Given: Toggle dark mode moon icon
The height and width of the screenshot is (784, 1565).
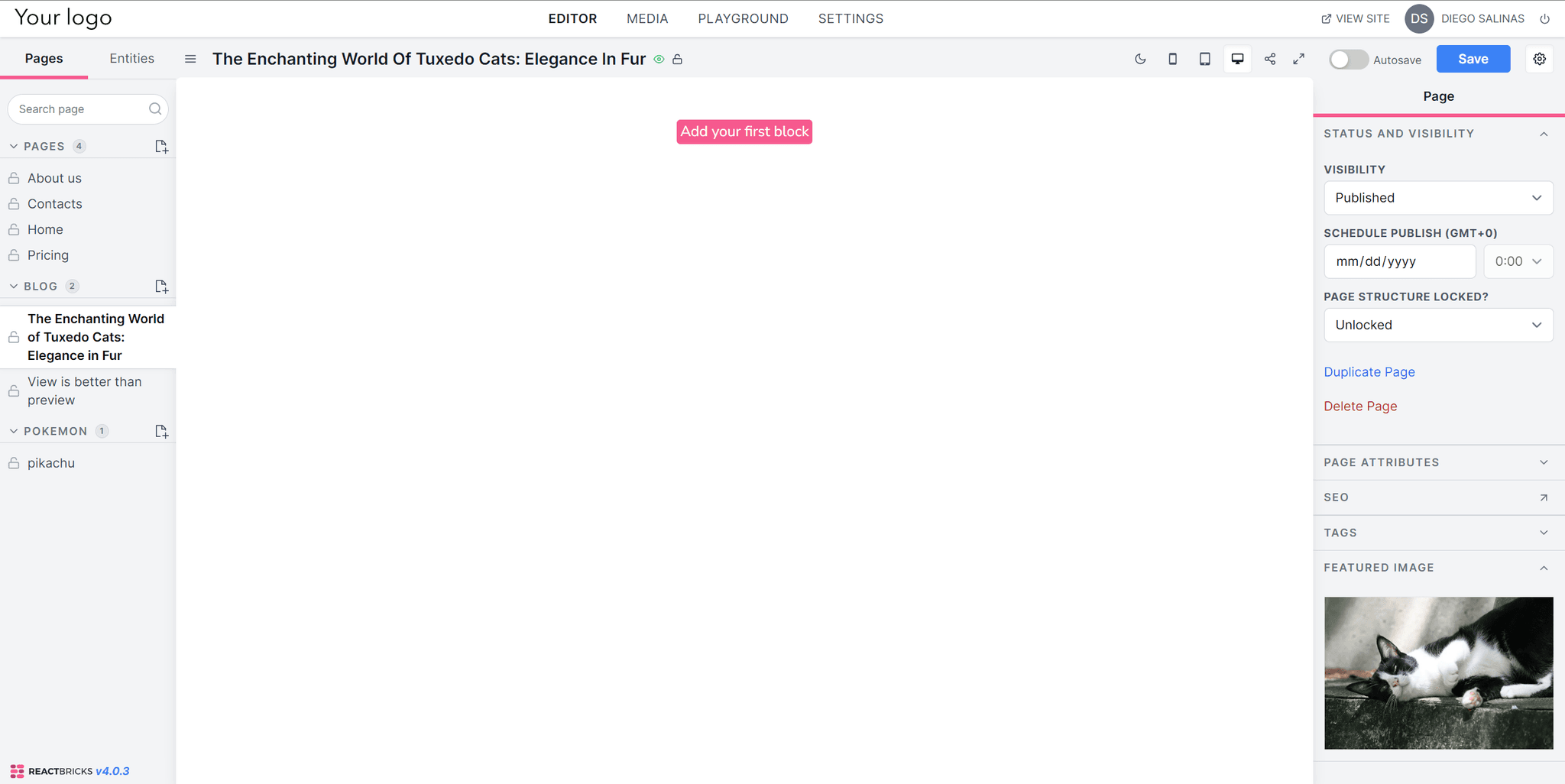Looking at the screenshot, I should tap(1140, 59).
